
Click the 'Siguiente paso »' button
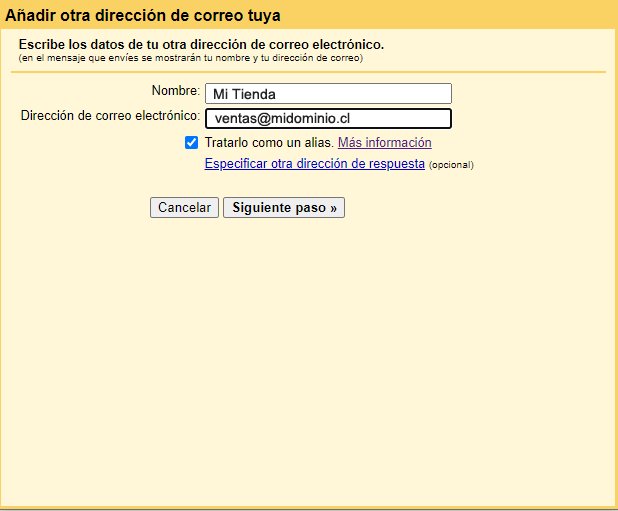[283, 208]
